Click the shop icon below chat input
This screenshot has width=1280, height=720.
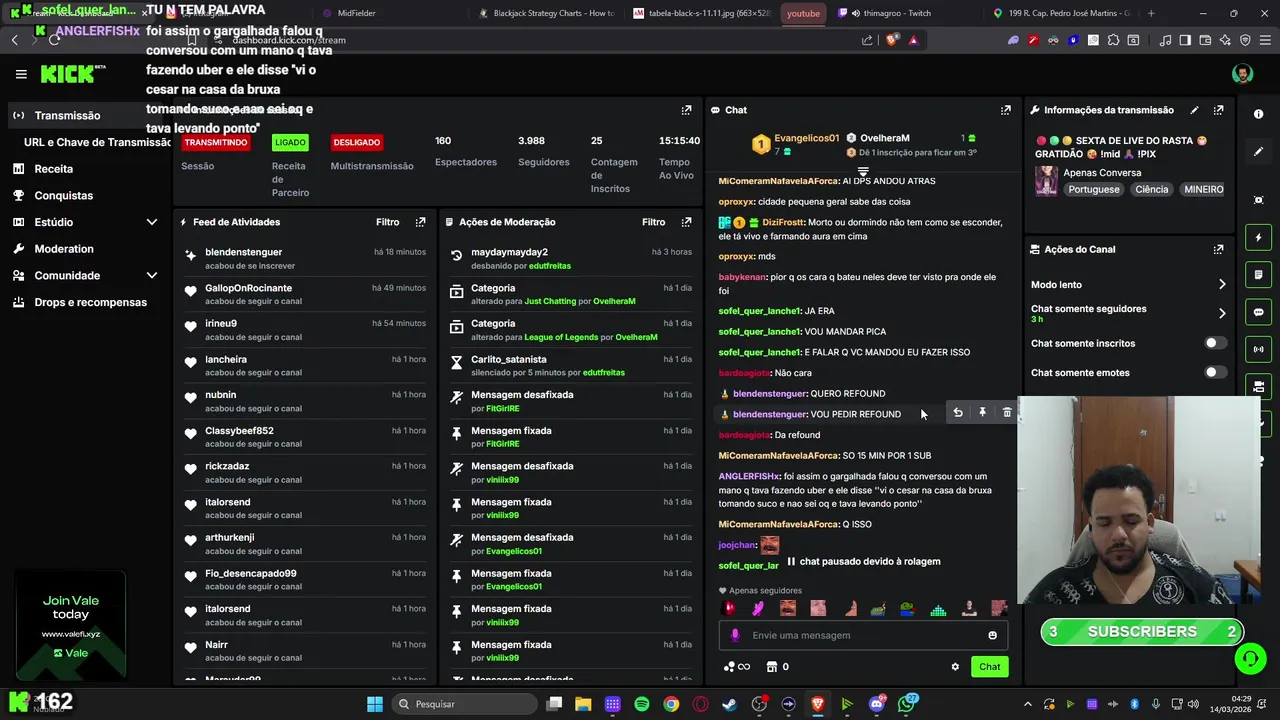(x=771, y=667)
